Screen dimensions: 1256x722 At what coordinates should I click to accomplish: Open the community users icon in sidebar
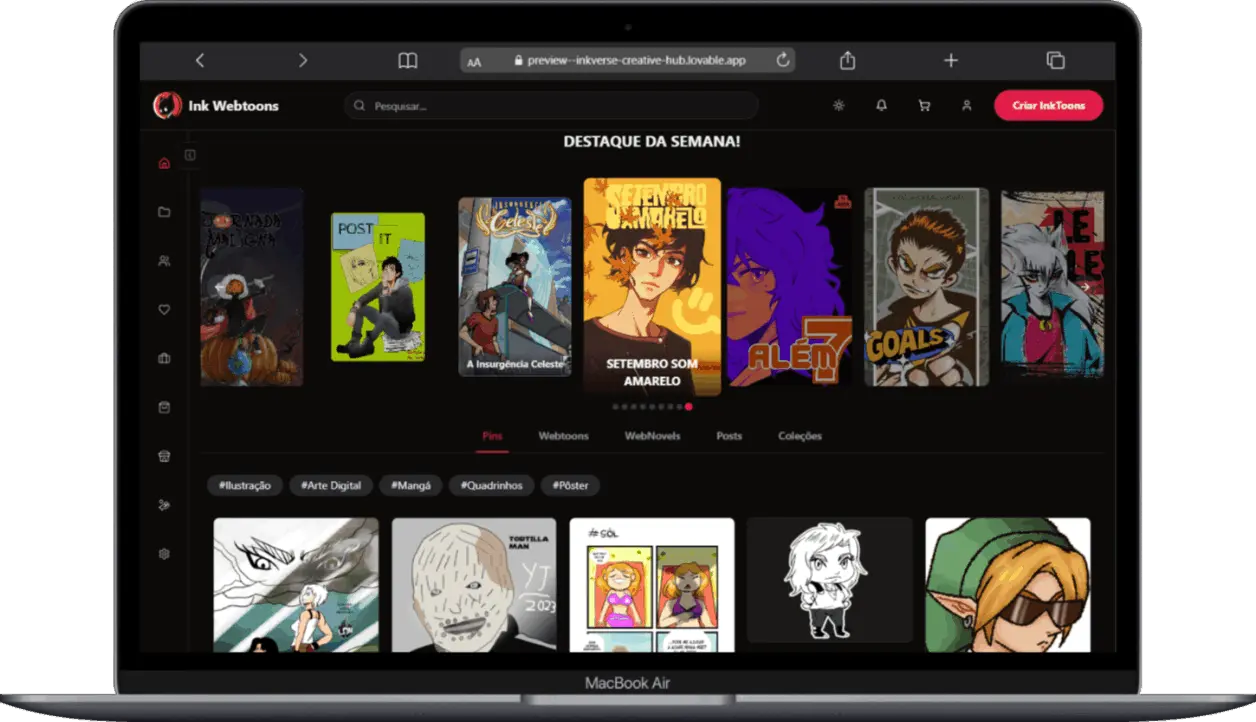click(164, 261)
